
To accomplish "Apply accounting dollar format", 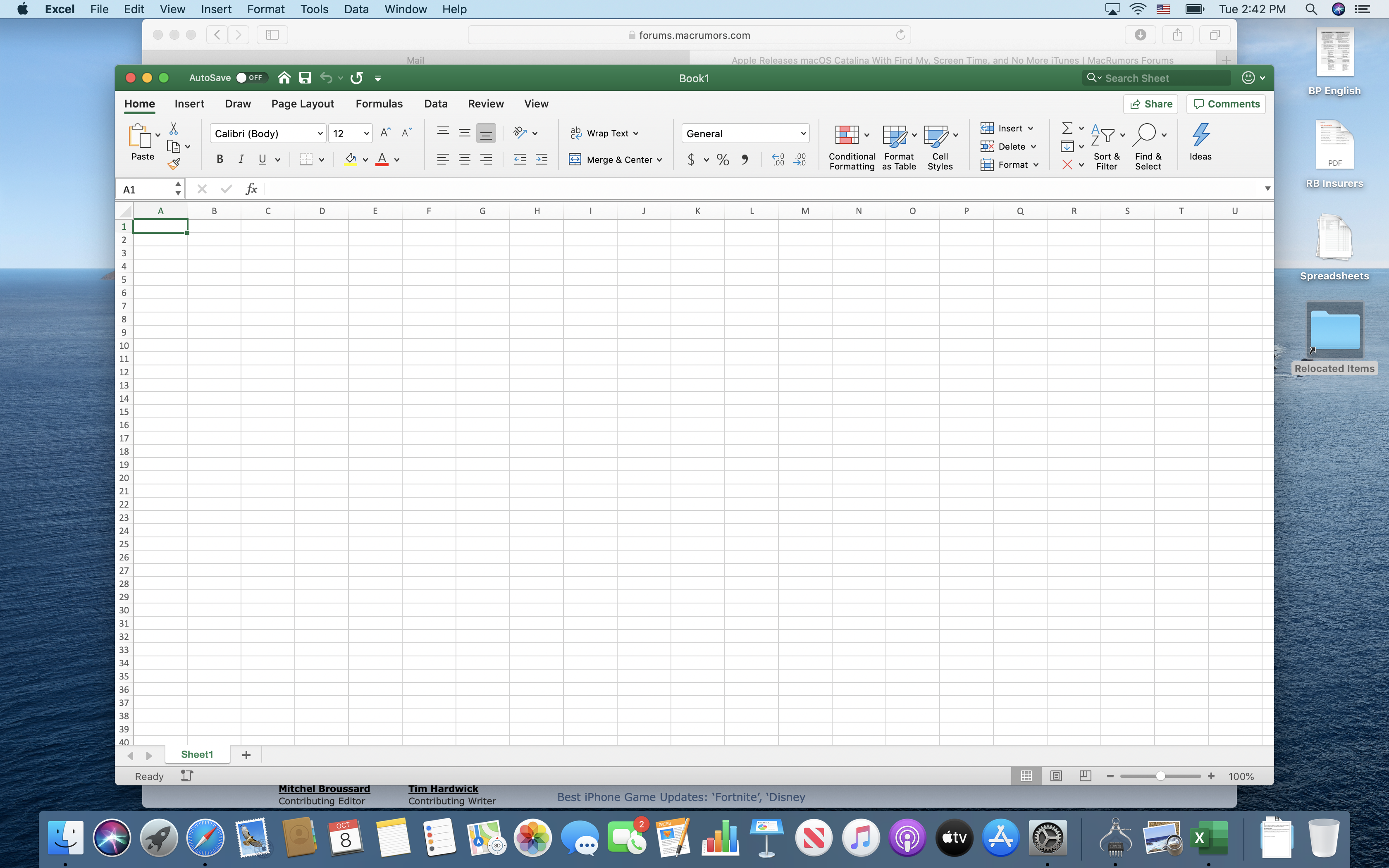I will 691,160.
